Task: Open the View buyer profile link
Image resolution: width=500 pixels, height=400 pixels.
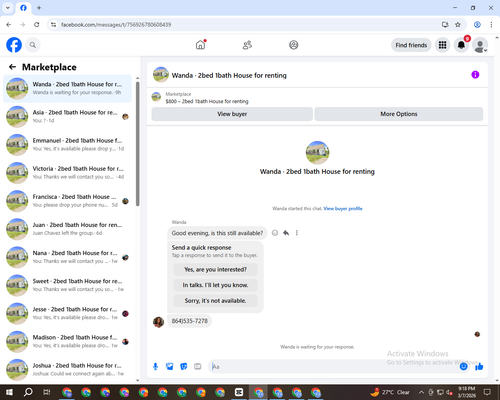Action: pos(343,209)
